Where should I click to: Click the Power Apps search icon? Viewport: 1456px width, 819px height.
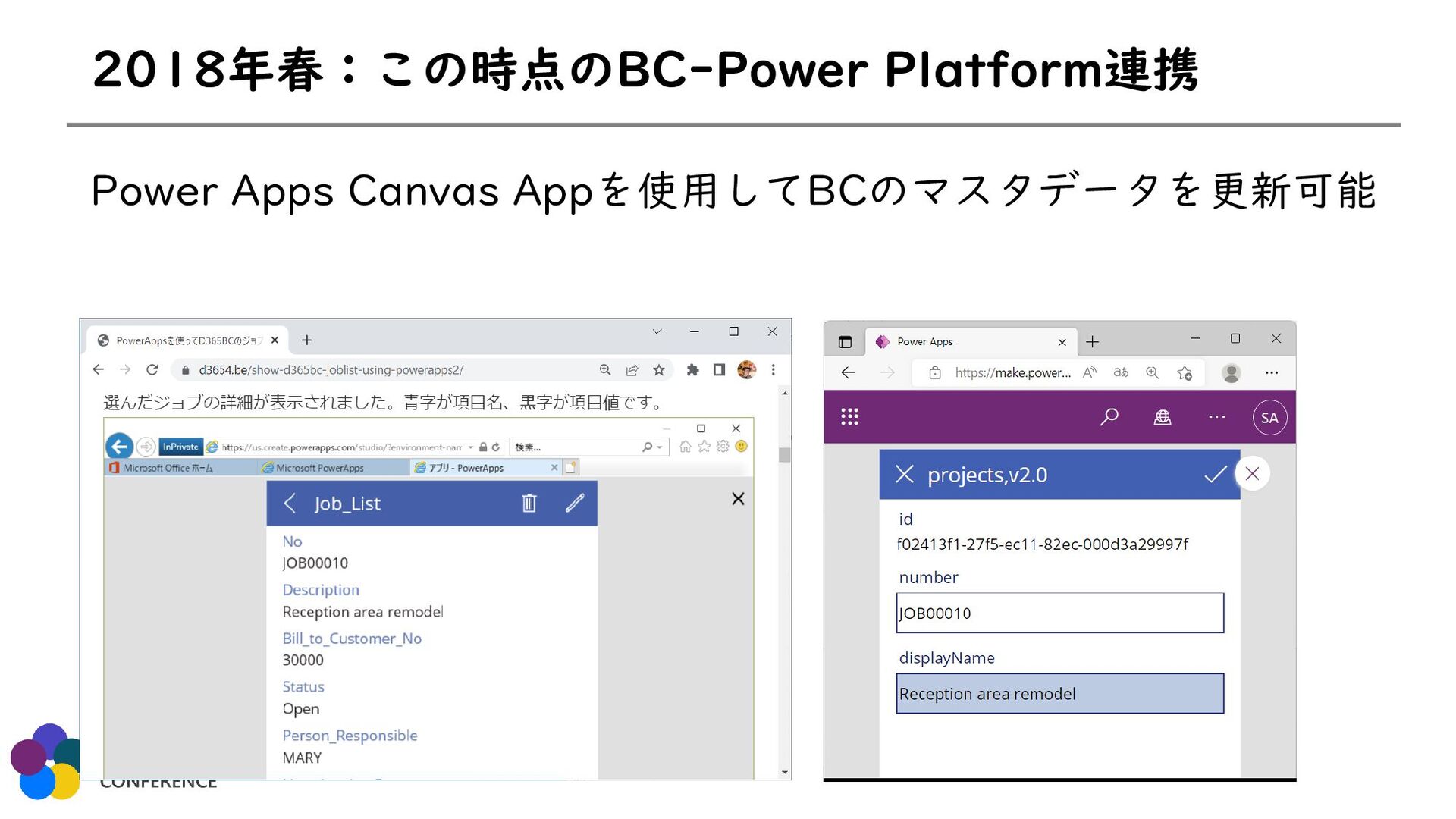click(1109, 416)
